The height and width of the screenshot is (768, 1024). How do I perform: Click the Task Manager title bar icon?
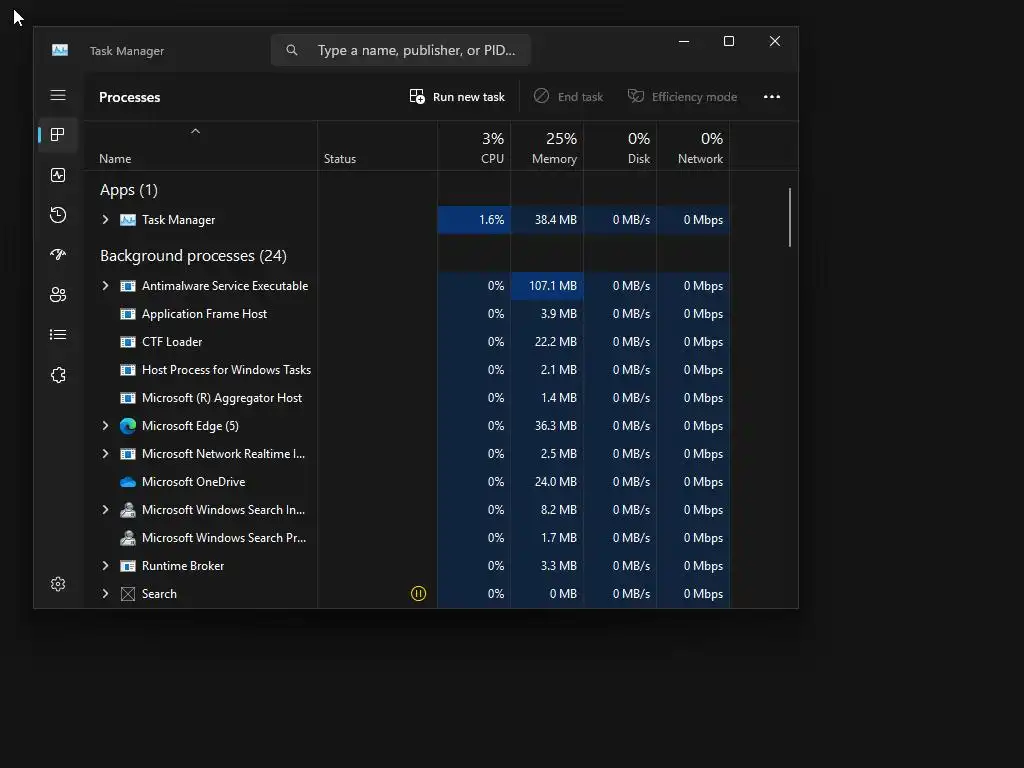(60, 50)
